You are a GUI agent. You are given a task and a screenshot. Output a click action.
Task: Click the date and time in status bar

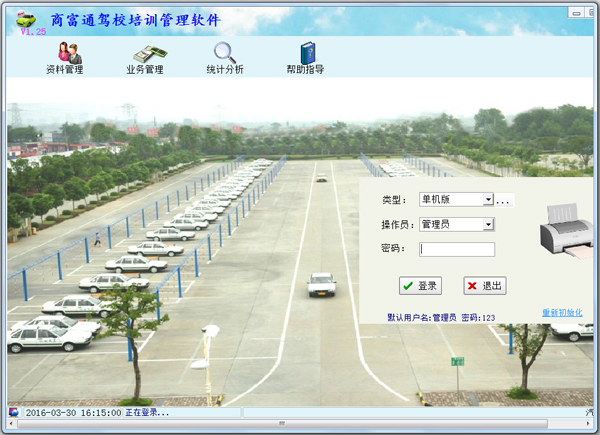tap(73, 412)
